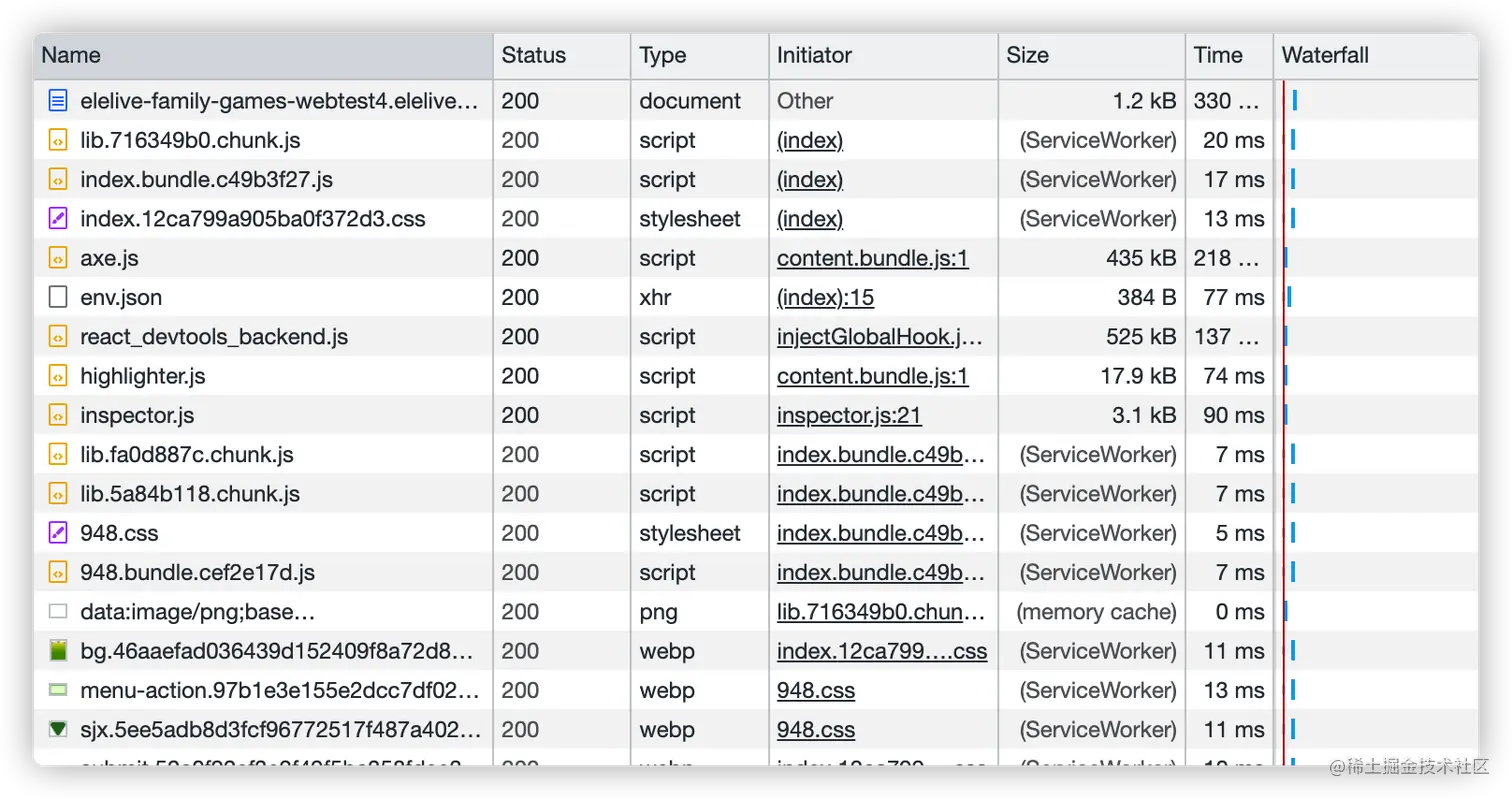The height and width of the screenshot is (799, 1512).
Task: Open content.bundle.js:1 initiator link for axe.js
Action: click(x=873, y=258)
